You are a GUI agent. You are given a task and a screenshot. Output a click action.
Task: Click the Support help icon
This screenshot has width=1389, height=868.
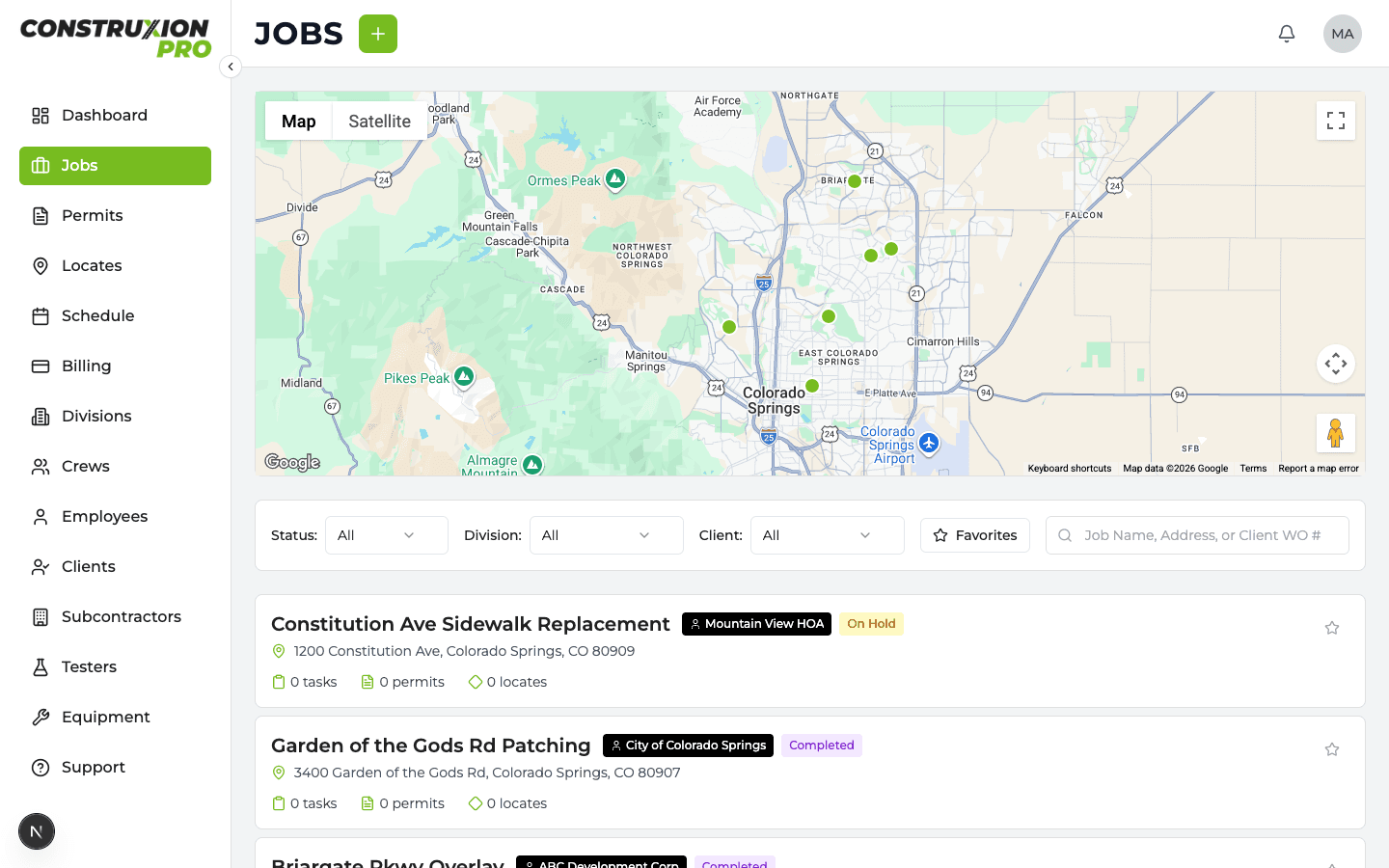(41, 768)
